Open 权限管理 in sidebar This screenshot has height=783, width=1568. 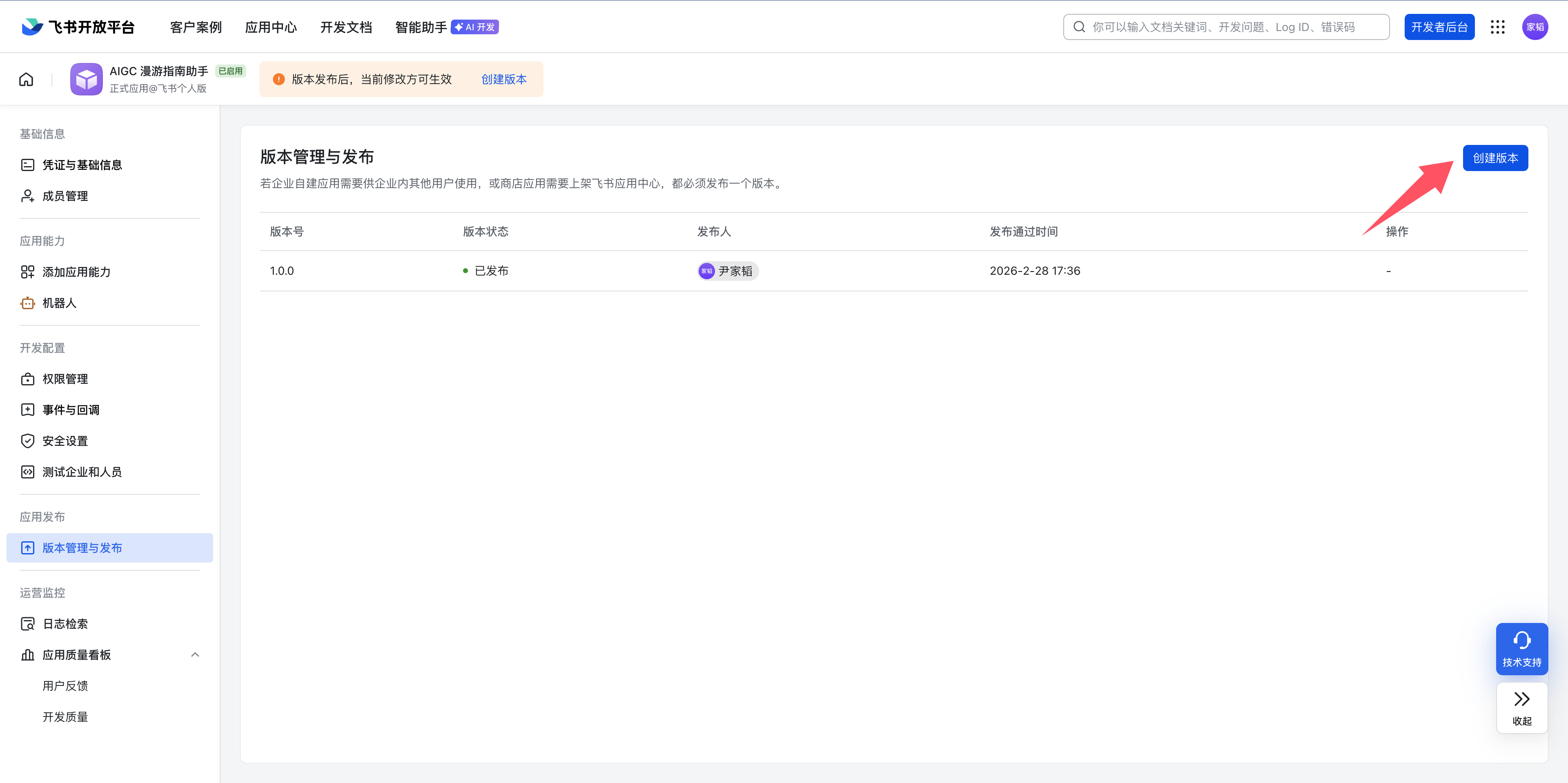(x=65, y=379)
